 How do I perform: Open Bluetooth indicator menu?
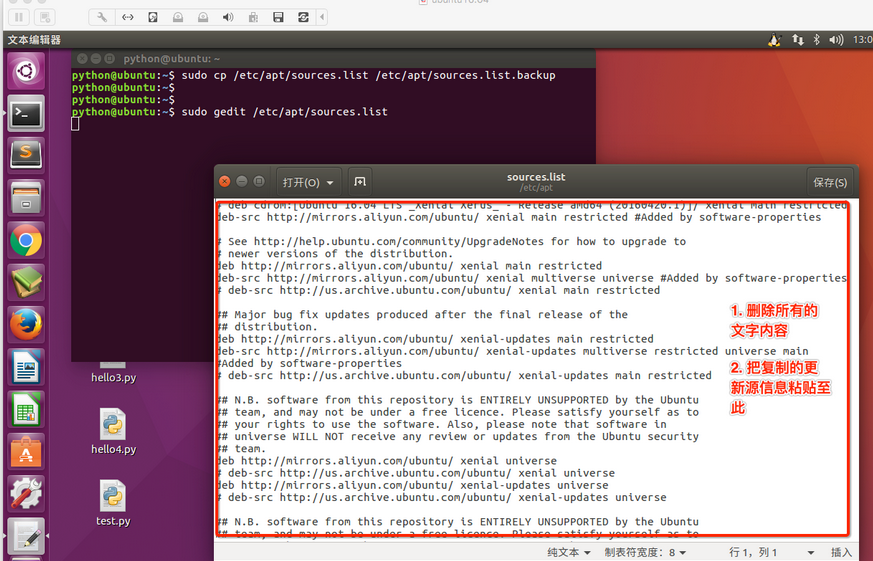pyautogui.click(x=817, y=40)
